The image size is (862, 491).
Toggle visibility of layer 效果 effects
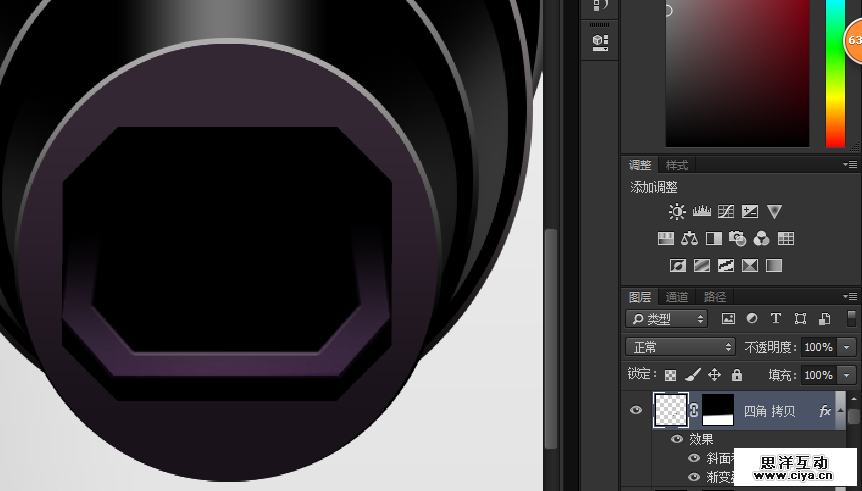click(x=677, y=439)
